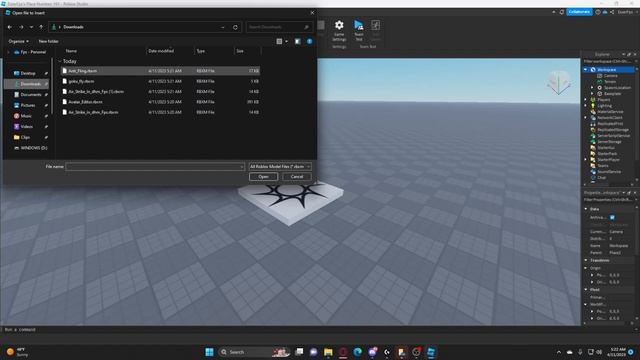This screenshot has width=640, height=360.
Task: Open the Organize menu dropdown
Action: (18, 41)
